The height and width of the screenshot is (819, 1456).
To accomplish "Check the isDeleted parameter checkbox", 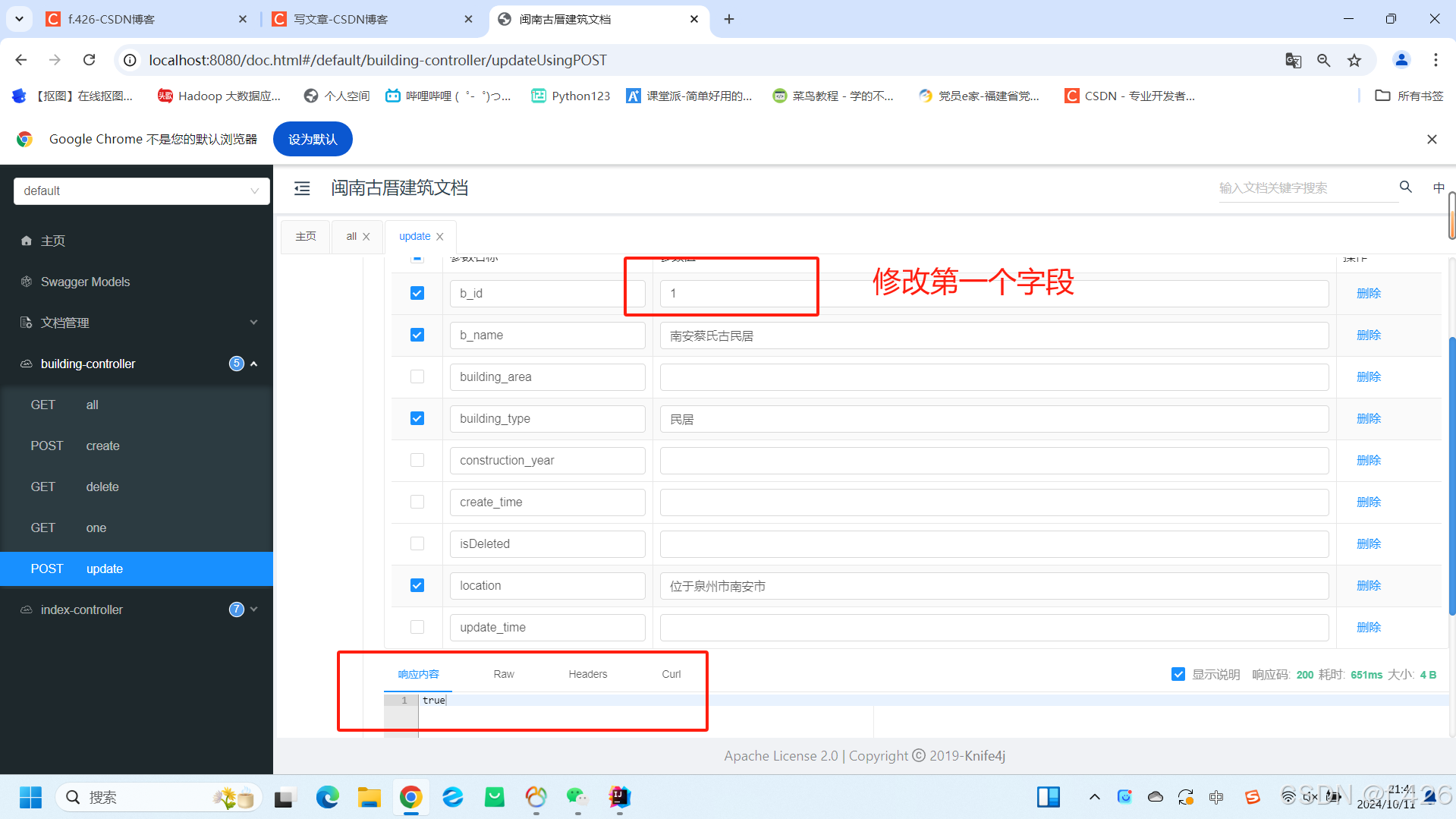I will (417, 543).
